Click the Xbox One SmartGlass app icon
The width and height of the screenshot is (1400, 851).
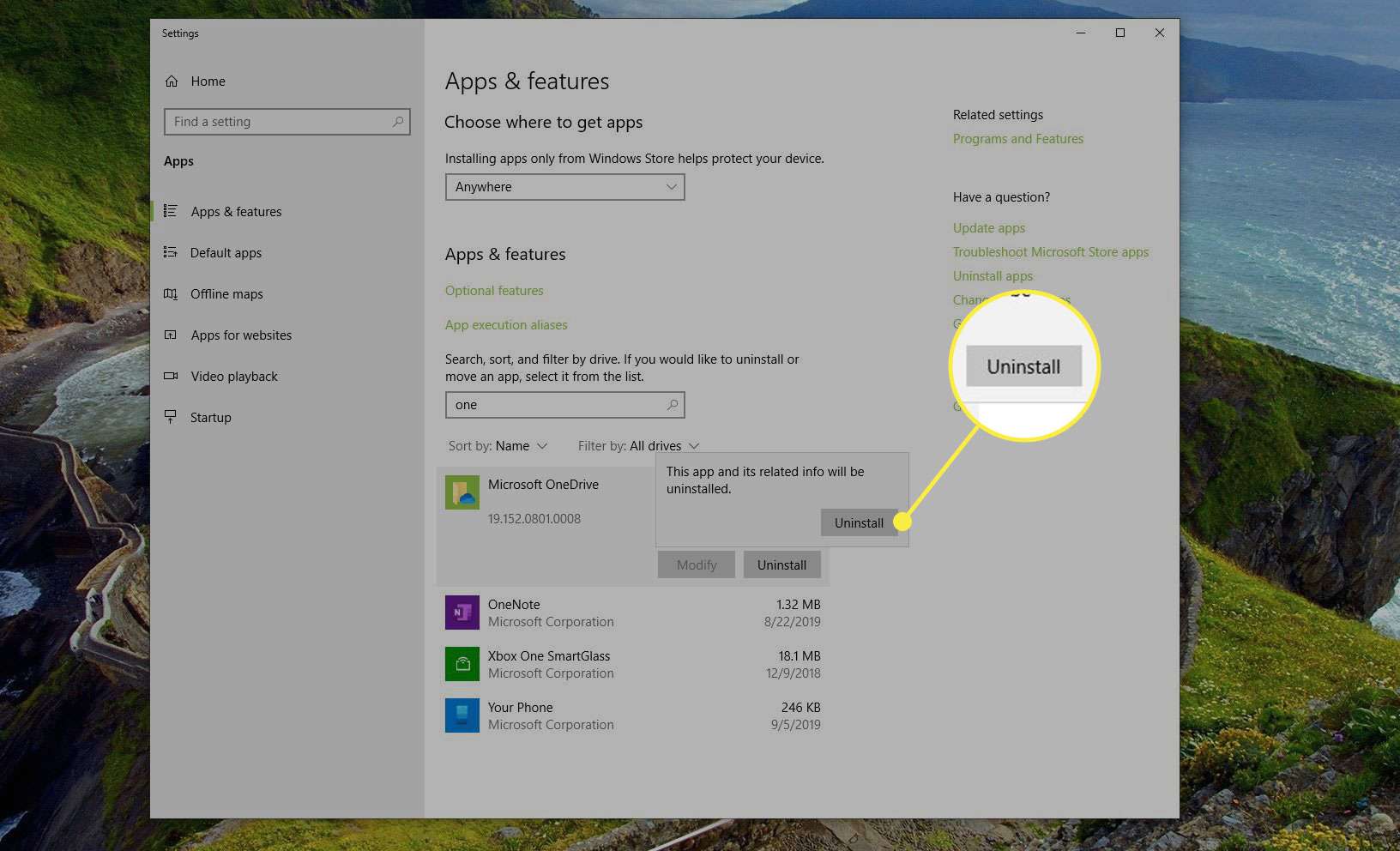pyautogui.click(x=462, y=664)
